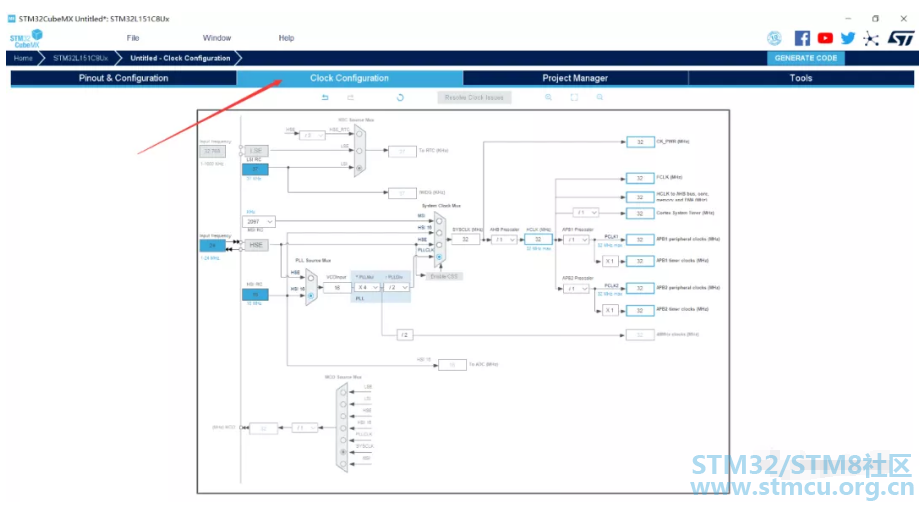Viewport: 923px width, 510px height.
Task: Switch to the Tools tab
Action: [801, 78]
